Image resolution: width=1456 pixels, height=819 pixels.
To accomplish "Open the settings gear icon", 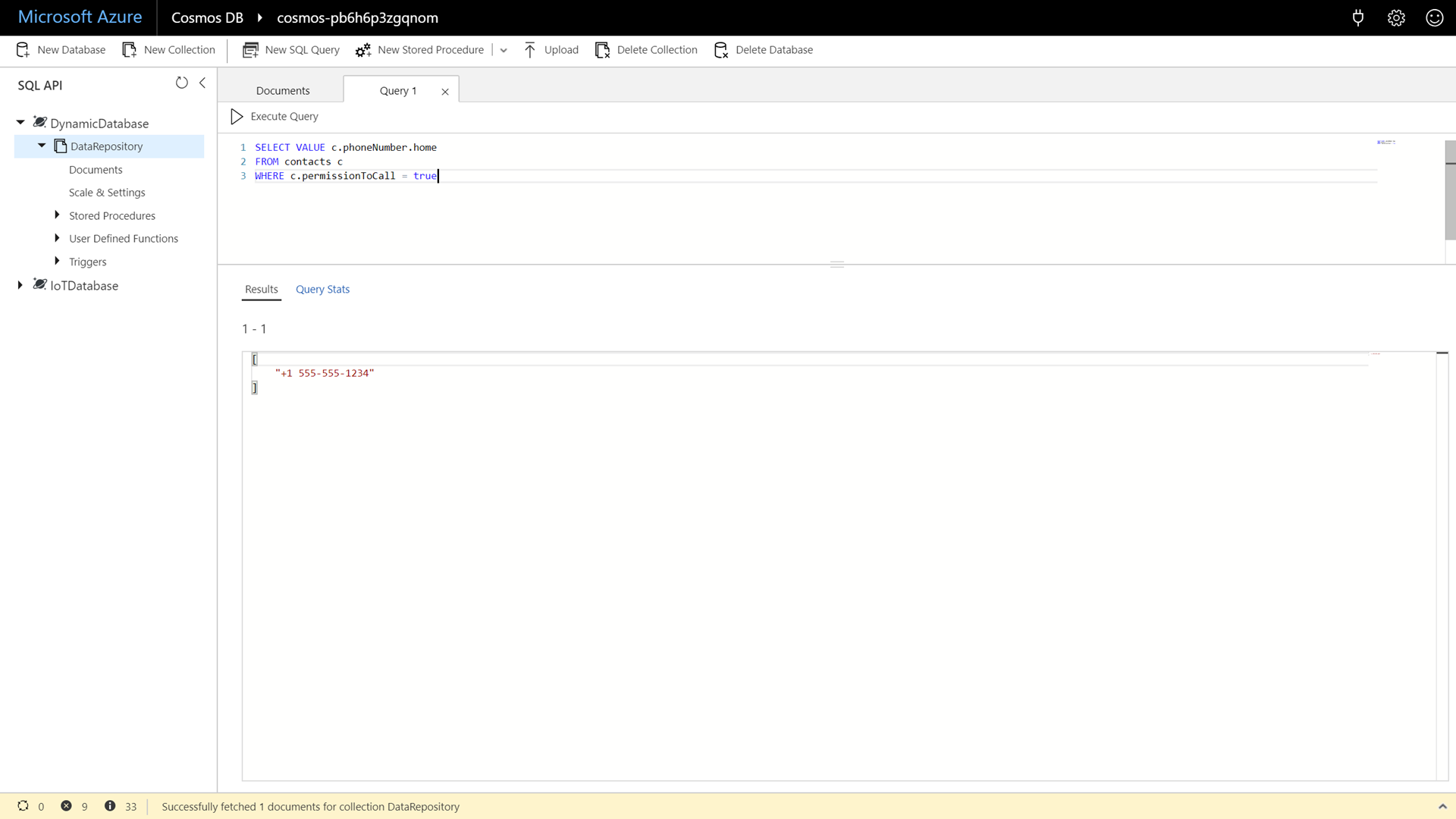I will [x=1396, y=17].
